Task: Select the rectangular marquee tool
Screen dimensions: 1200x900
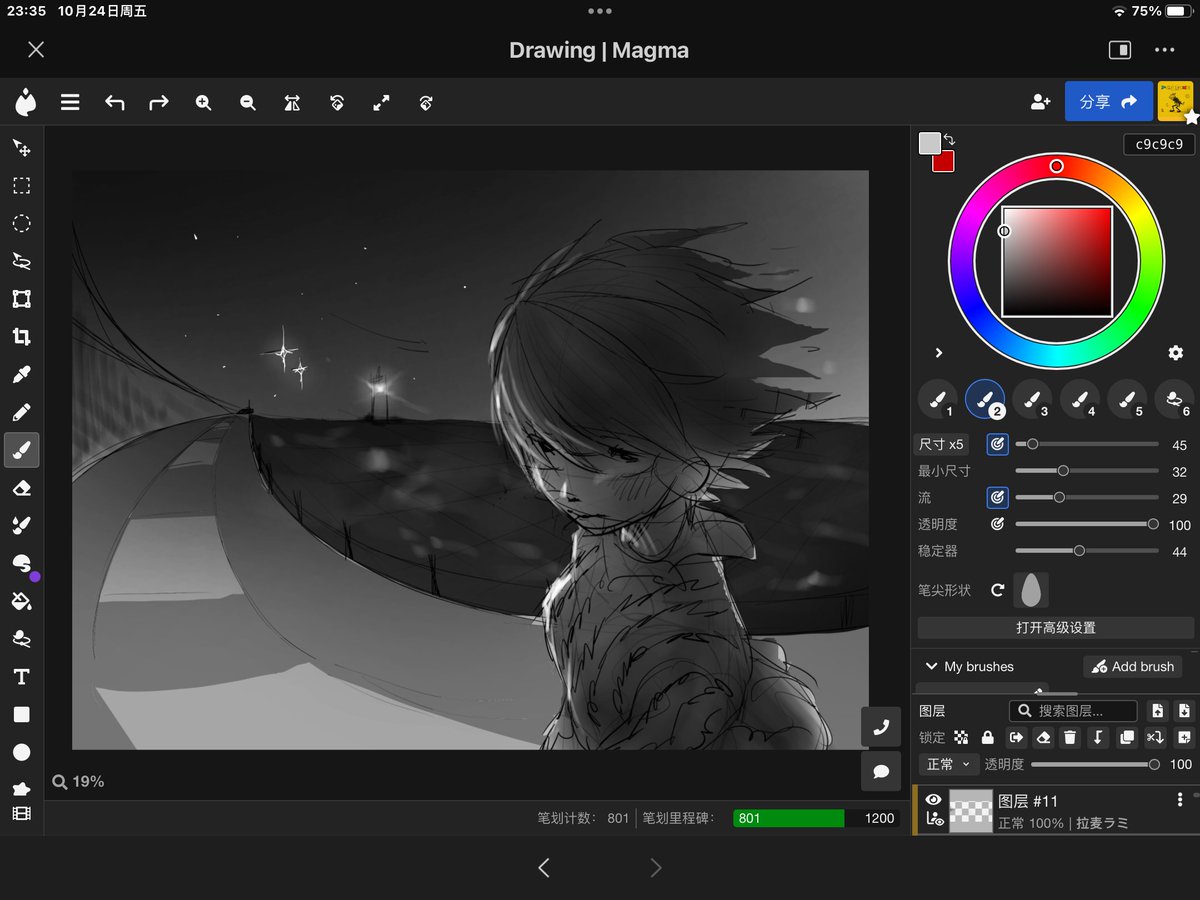Action: coord(21,186)
